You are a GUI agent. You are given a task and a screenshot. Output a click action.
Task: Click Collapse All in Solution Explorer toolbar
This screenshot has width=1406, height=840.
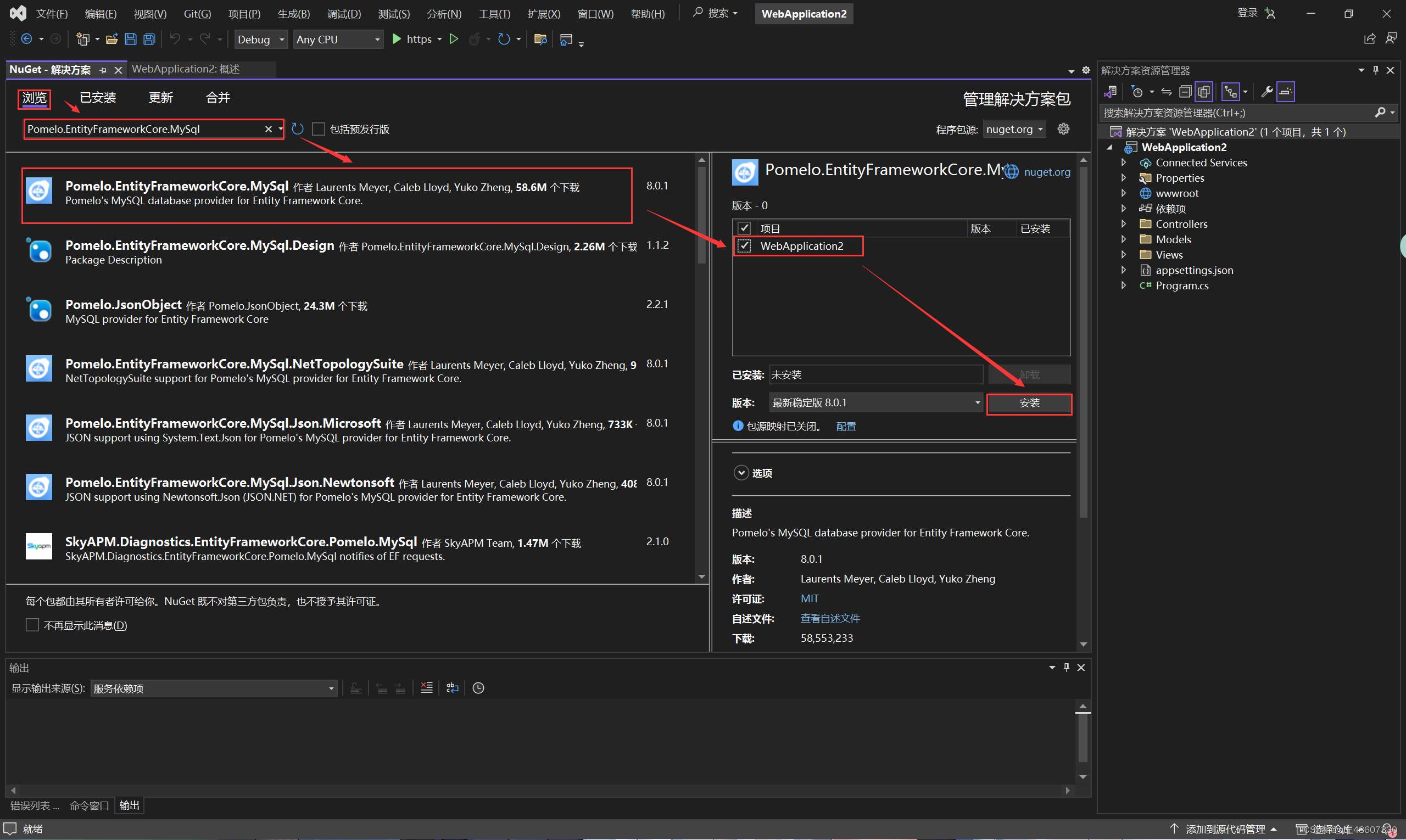[x=1185, y=92]
